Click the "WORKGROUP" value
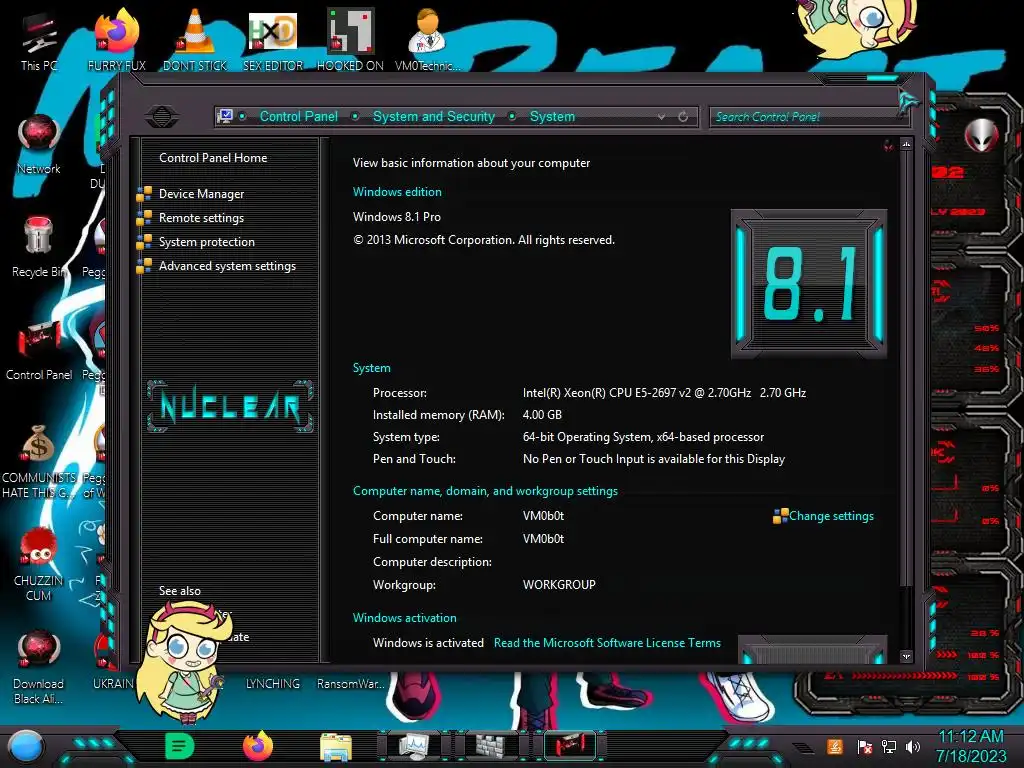The width and height of the screenshot is (1024, 768). tap(559, 584)
